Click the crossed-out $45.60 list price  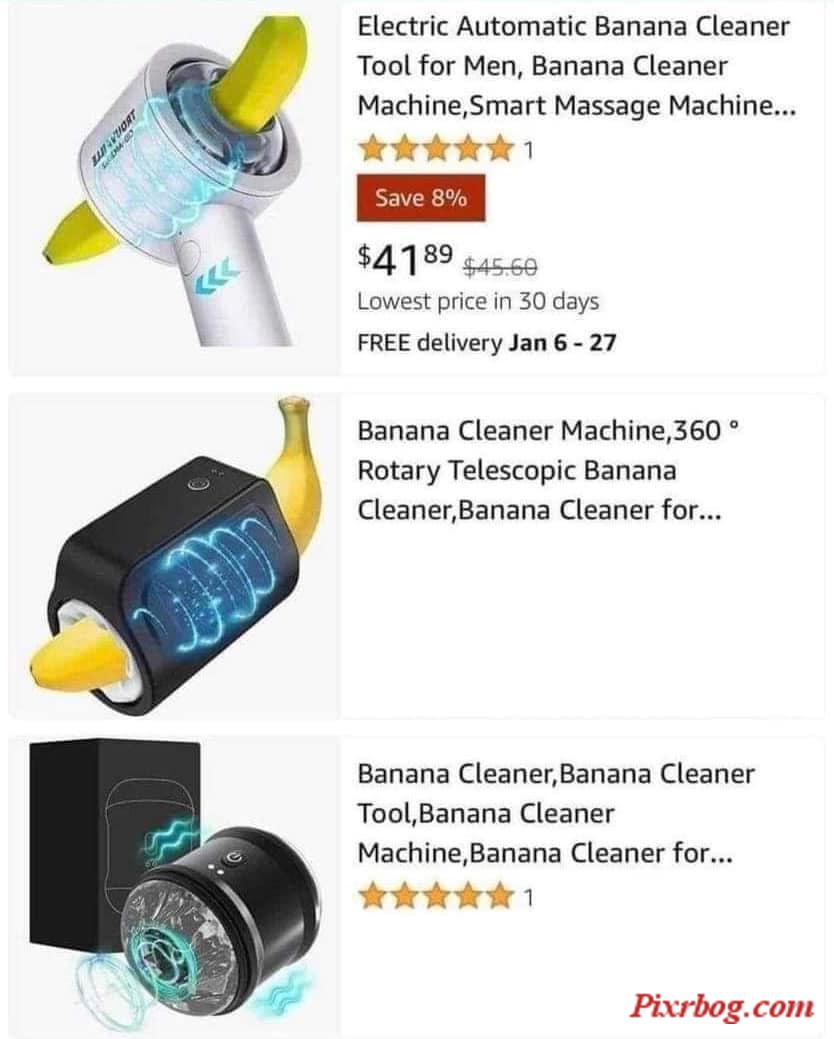tap(500, 267)
